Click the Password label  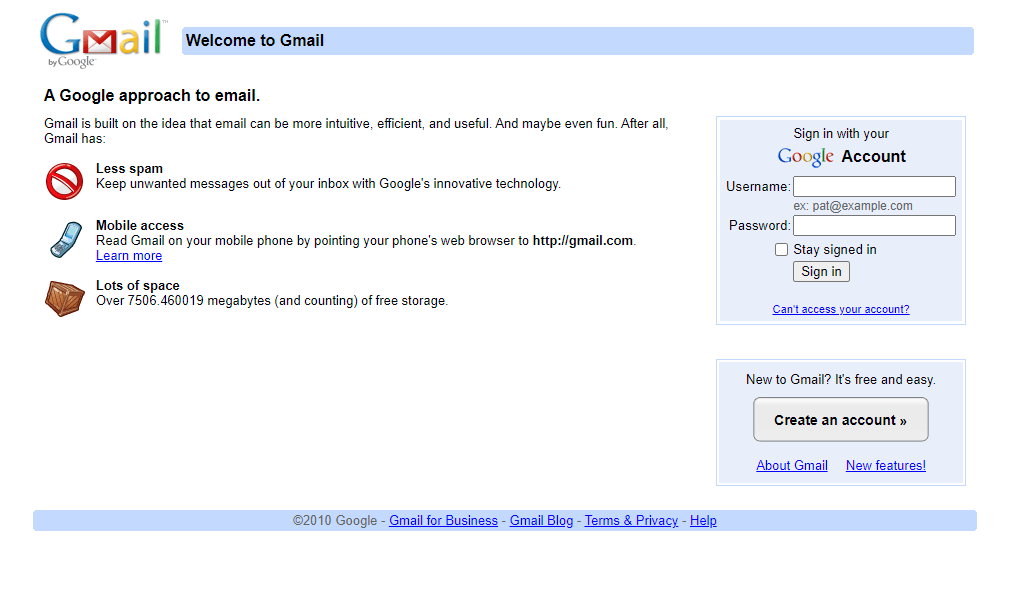pos(759,226)
